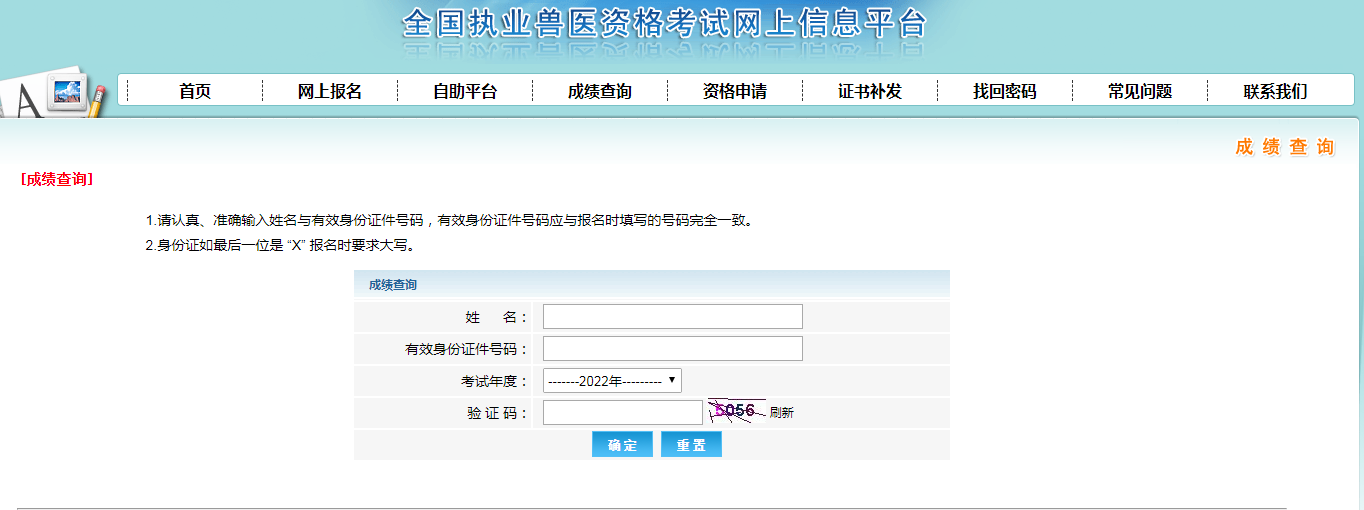Click the 有效身份证件号码： label
Screen dimensions: 1364x510
coord(467,350)
